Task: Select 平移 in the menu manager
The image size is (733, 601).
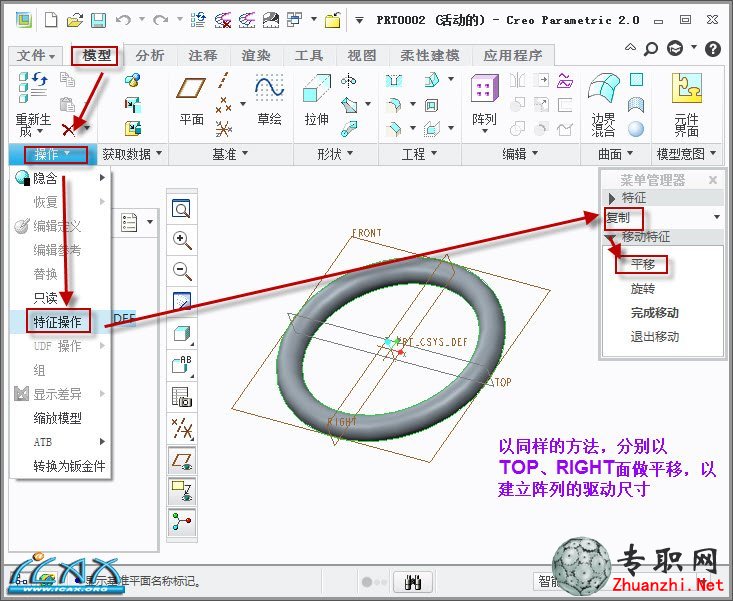Action: (x=643, y=265)
